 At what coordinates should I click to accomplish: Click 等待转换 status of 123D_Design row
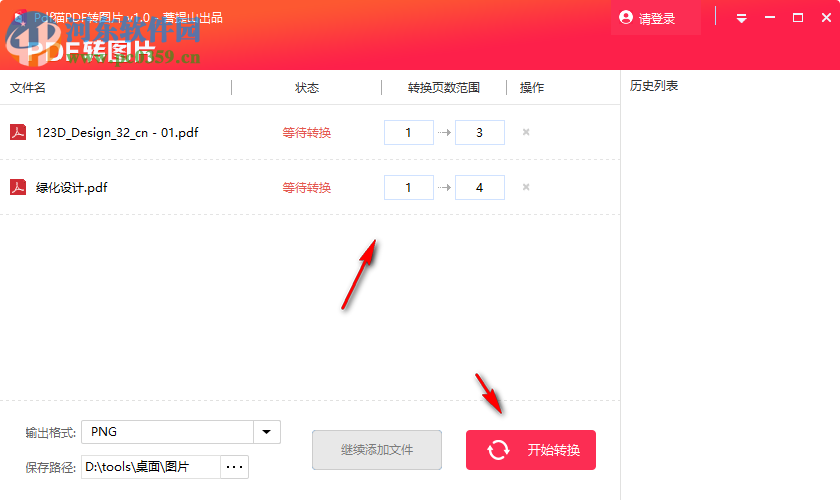tap(306, 132)
